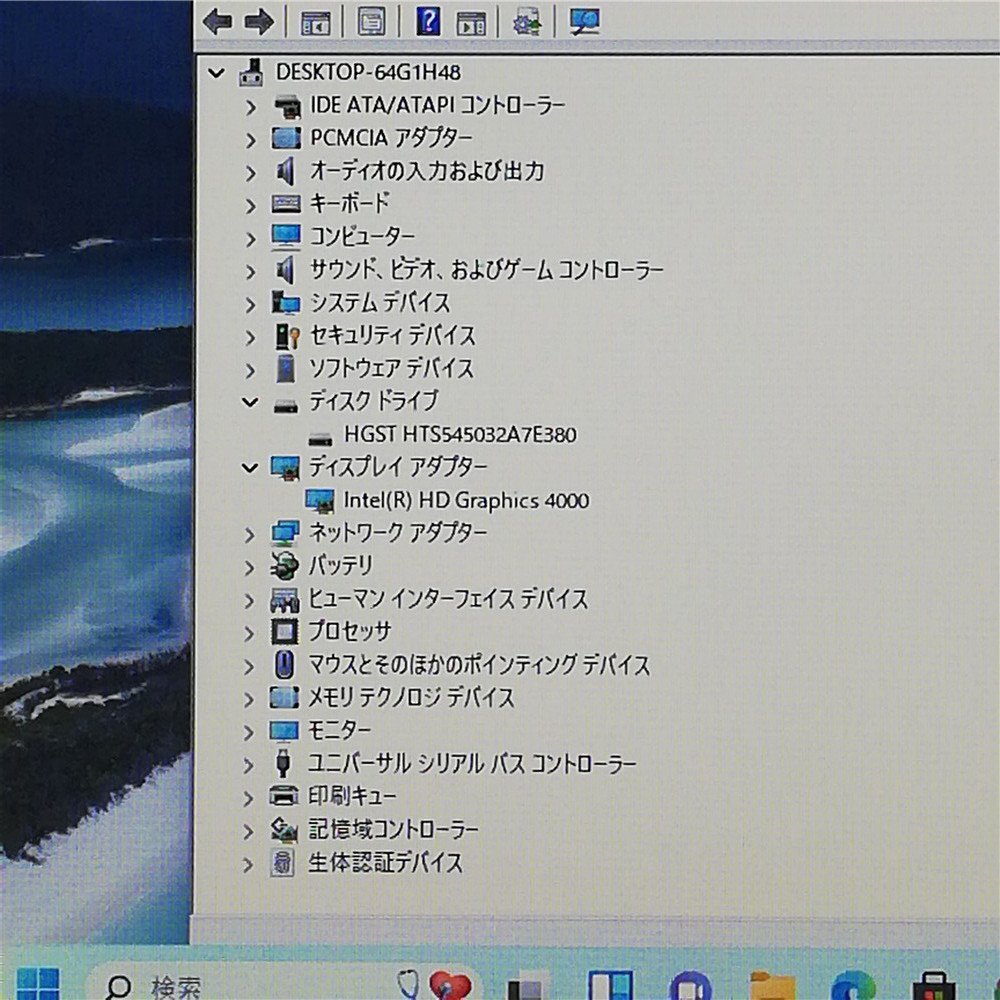
Task: Expand the モニター node
Action: [x=249, y=732]
